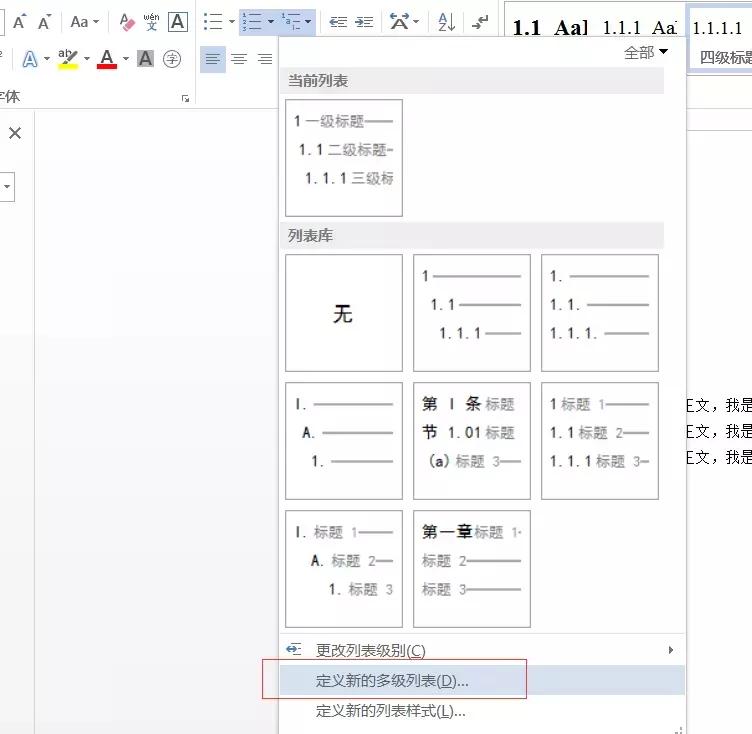
Task: Click the Increase Indent icon
Action: [364, 22]
